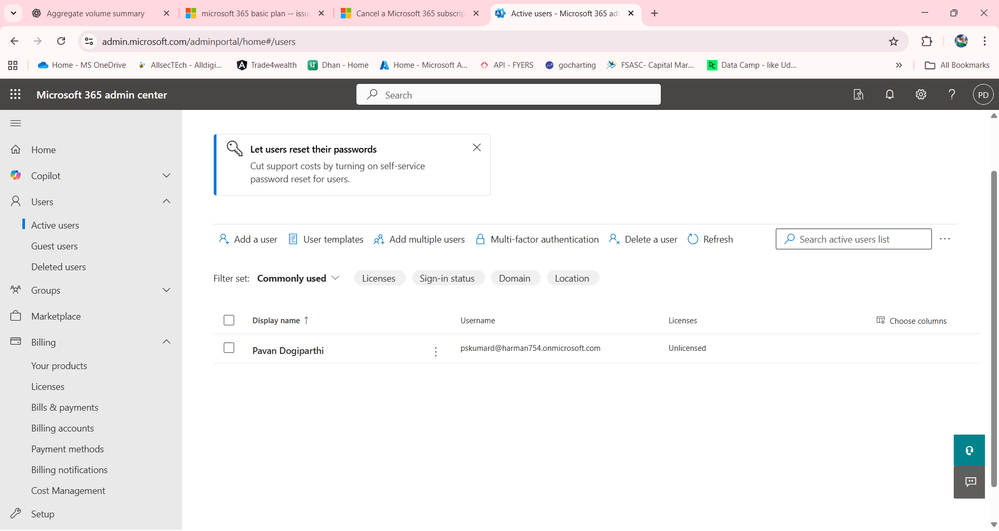999x531 pixels.
Task: Refresh the active users list
Action: pos(710,239)
